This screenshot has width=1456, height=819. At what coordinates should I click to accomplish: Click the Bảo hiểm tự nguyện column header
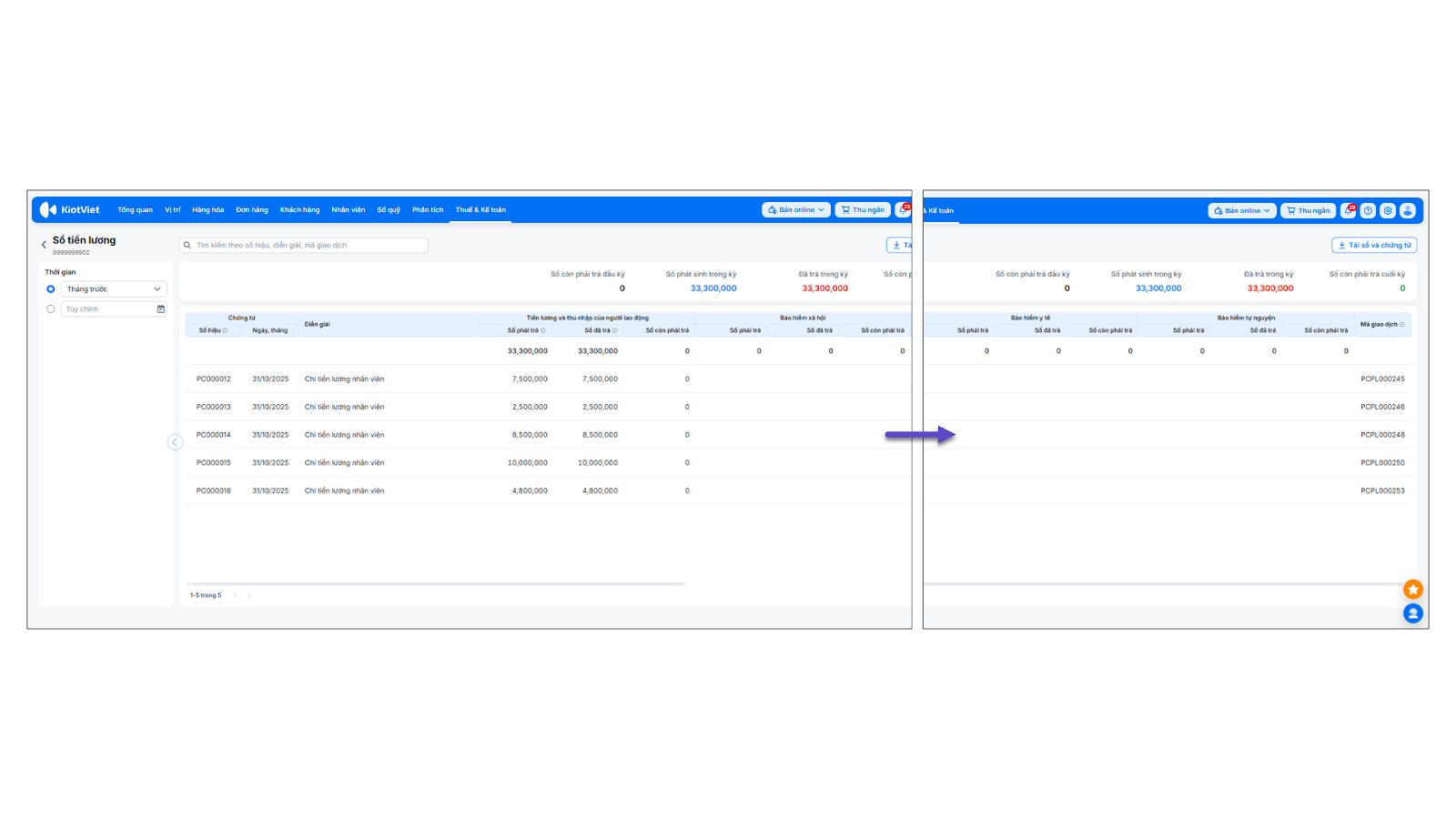pos(1246,318)
